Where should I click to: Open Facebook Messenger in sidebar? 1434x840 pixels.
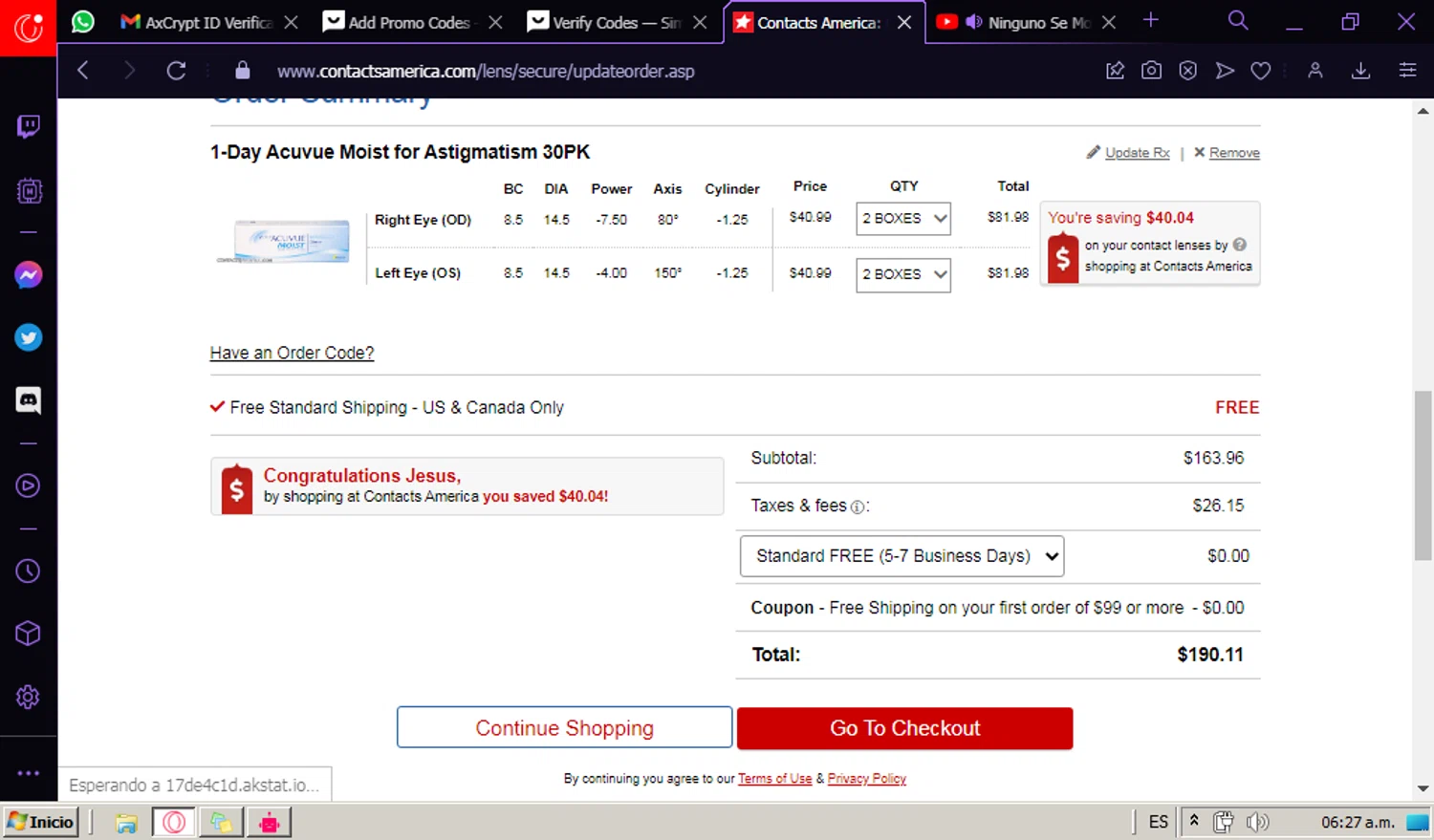click(29, 275)
